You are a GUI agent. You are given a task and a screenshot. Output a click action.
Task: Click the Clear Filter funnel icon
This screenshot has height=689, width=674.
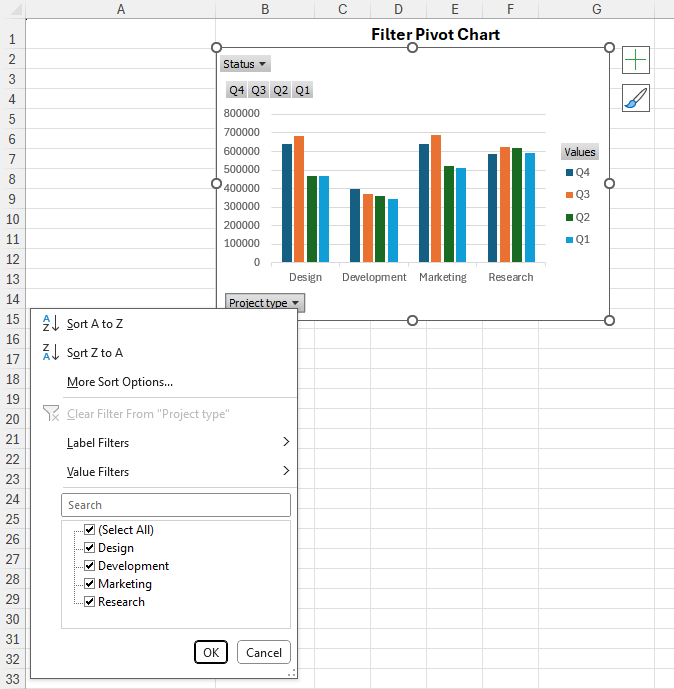point(51,413)
